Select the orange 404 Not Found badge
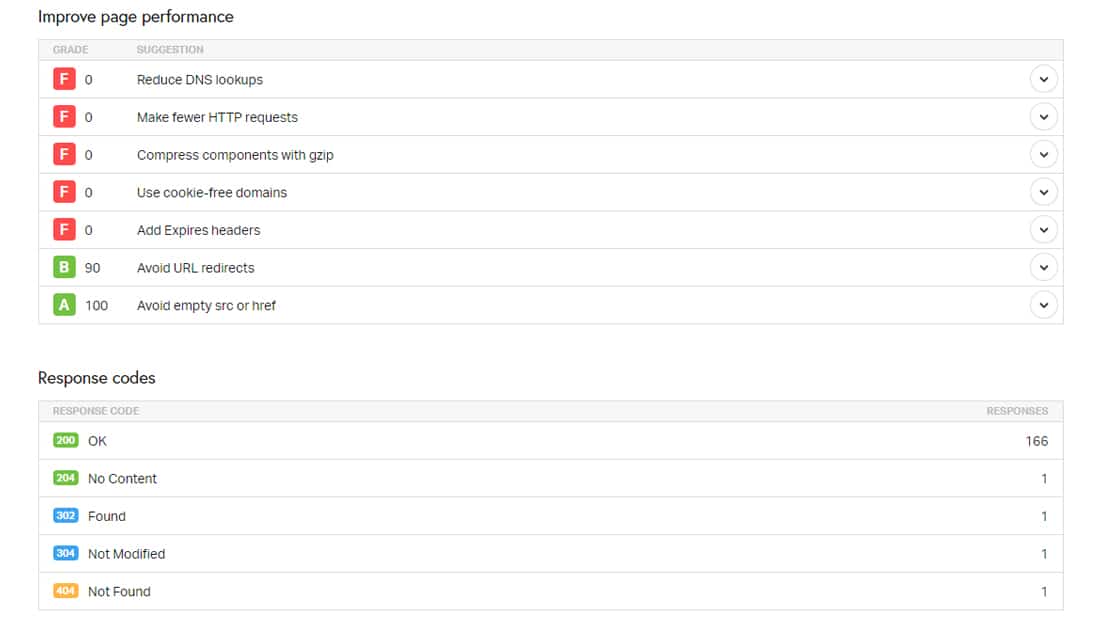 65,591
